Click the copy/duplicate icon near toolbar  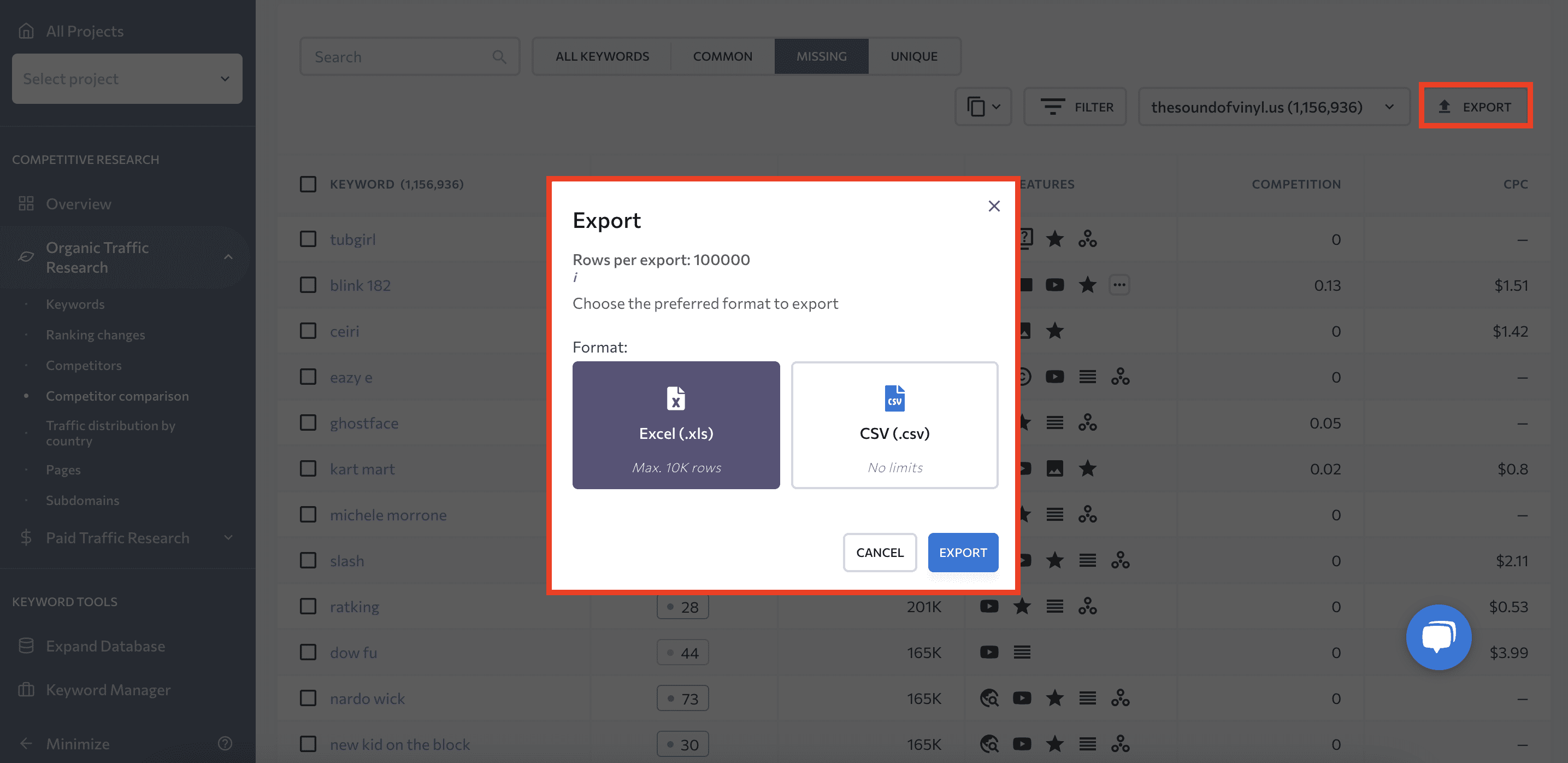[x=976, y=107]
